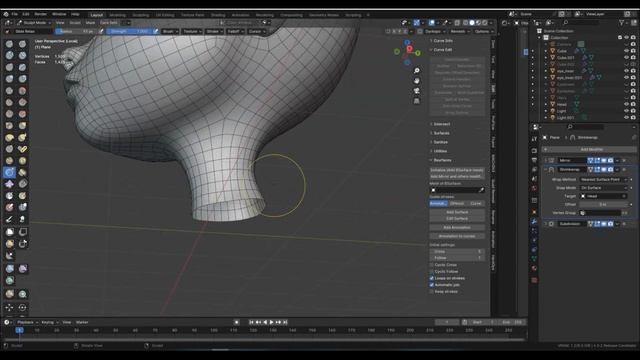The height and width of the screenshot is (360, 640).
Task: Hide the Cube object in the outliner
Action: [626, 51]
